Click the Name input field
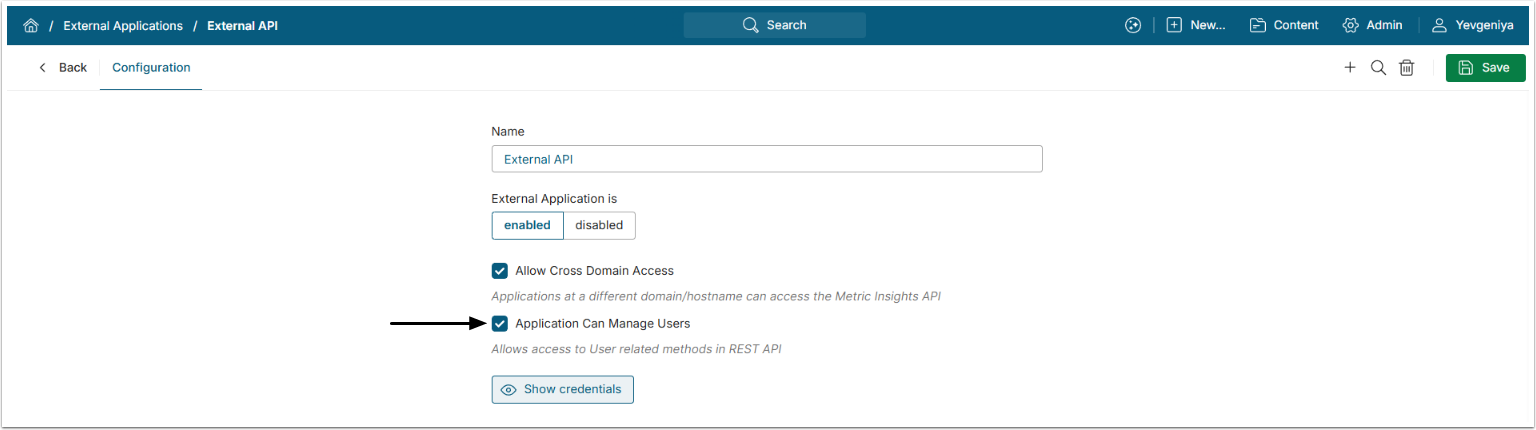This screenshot has height=430, width=1536. click(766, 159)
